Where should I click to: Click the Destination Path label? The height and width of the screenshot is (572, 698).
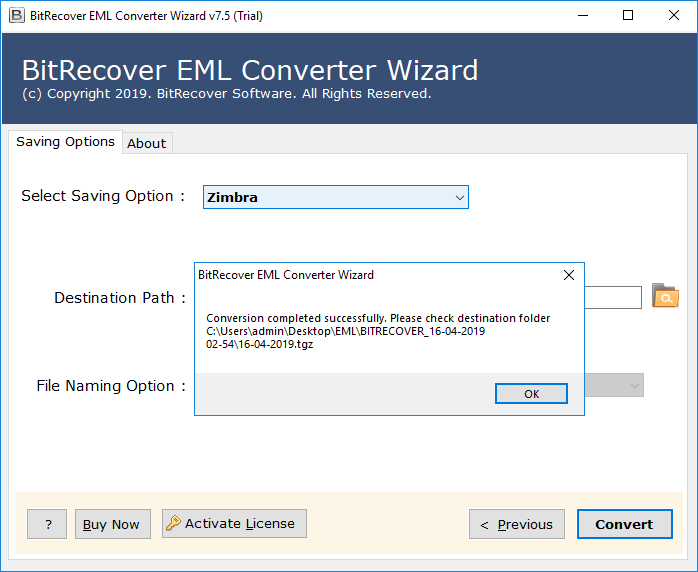tap(120, 297)
